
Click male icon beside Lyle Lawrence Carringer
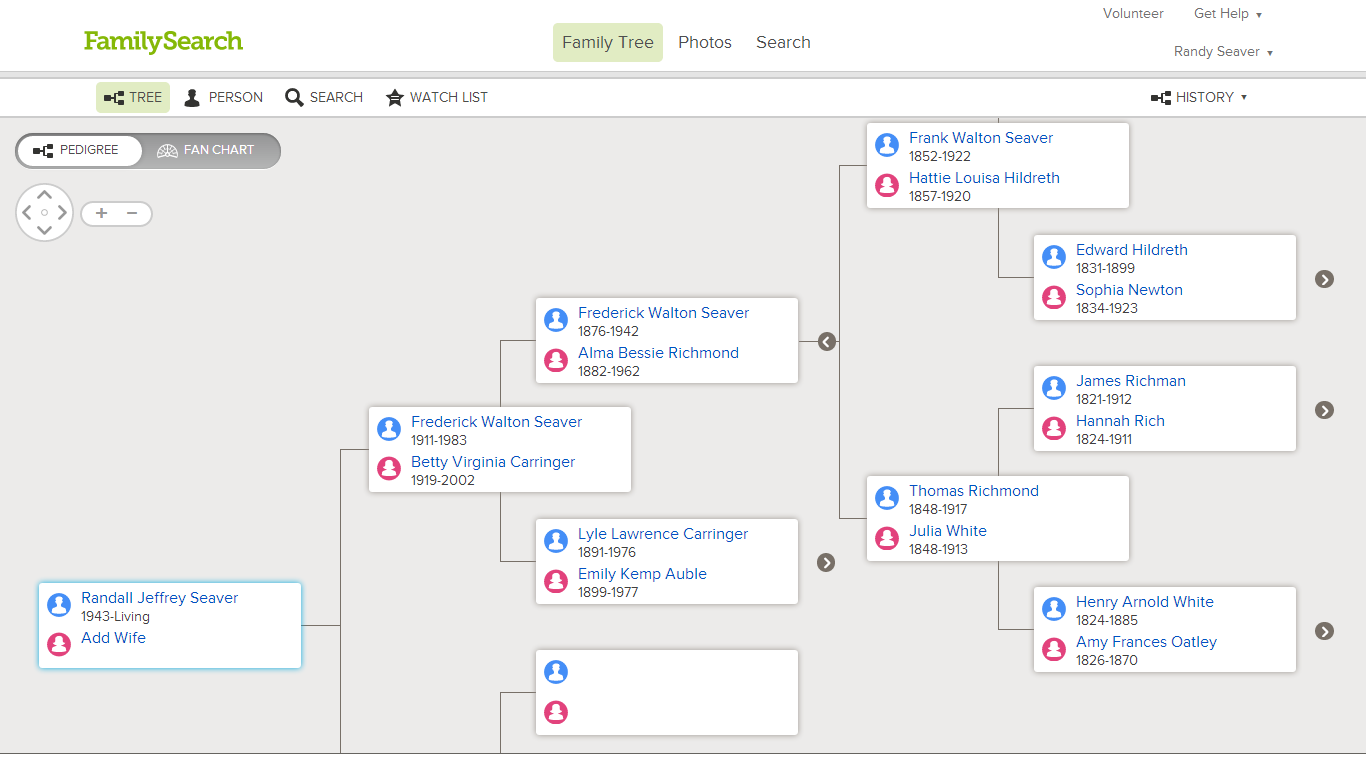(x=556, y=541)
